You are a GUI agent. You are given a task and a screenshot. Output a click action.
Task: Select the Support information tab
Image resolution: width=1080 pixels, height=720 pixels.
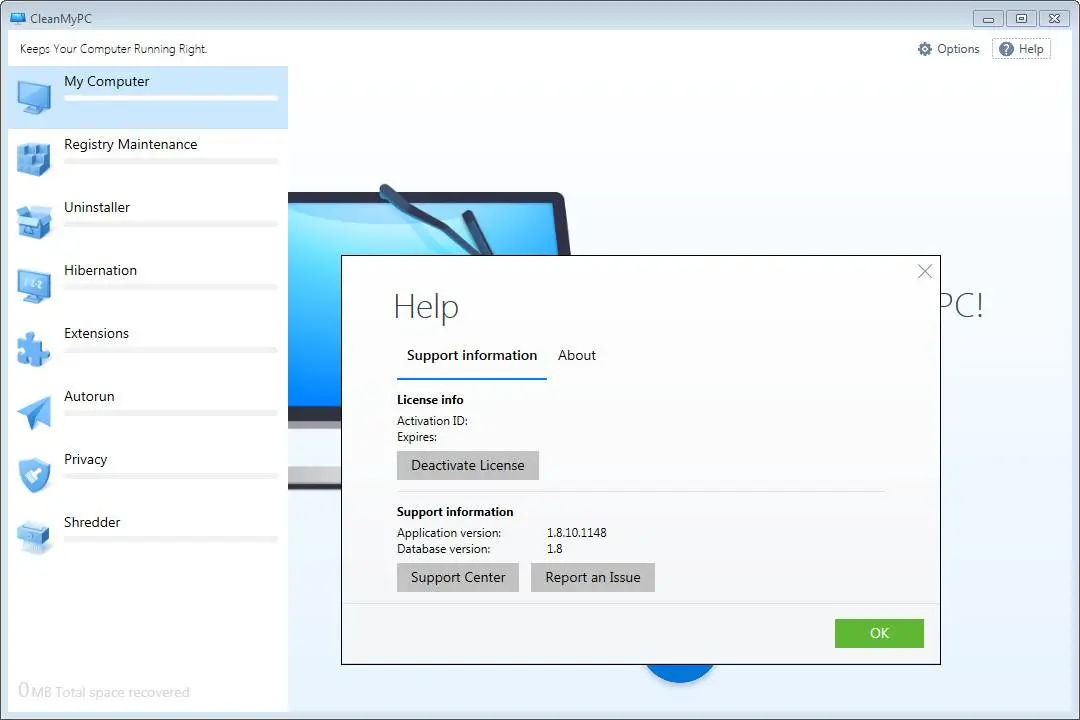[x=472, y=356]
